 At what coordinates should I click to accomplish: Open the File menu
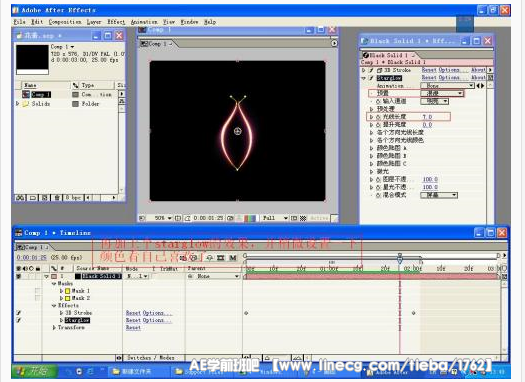pyautogui.click(x=19, y=22)
